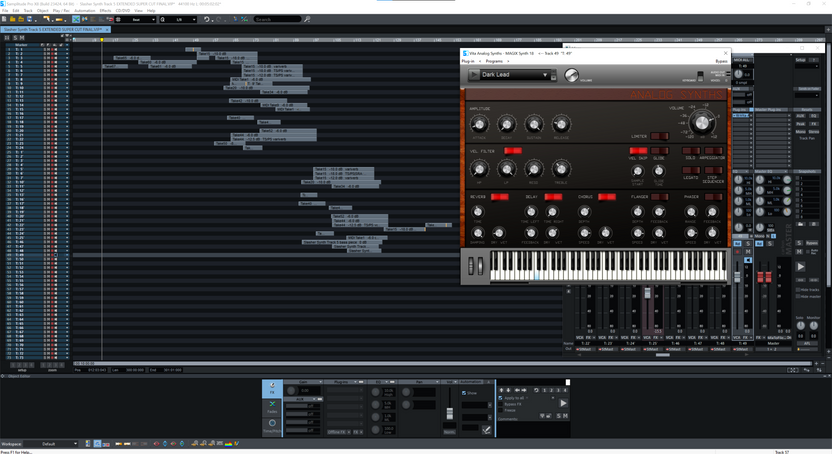Select the FX tab in object editor
832x454 pixels.
click(x=272, y=388)
